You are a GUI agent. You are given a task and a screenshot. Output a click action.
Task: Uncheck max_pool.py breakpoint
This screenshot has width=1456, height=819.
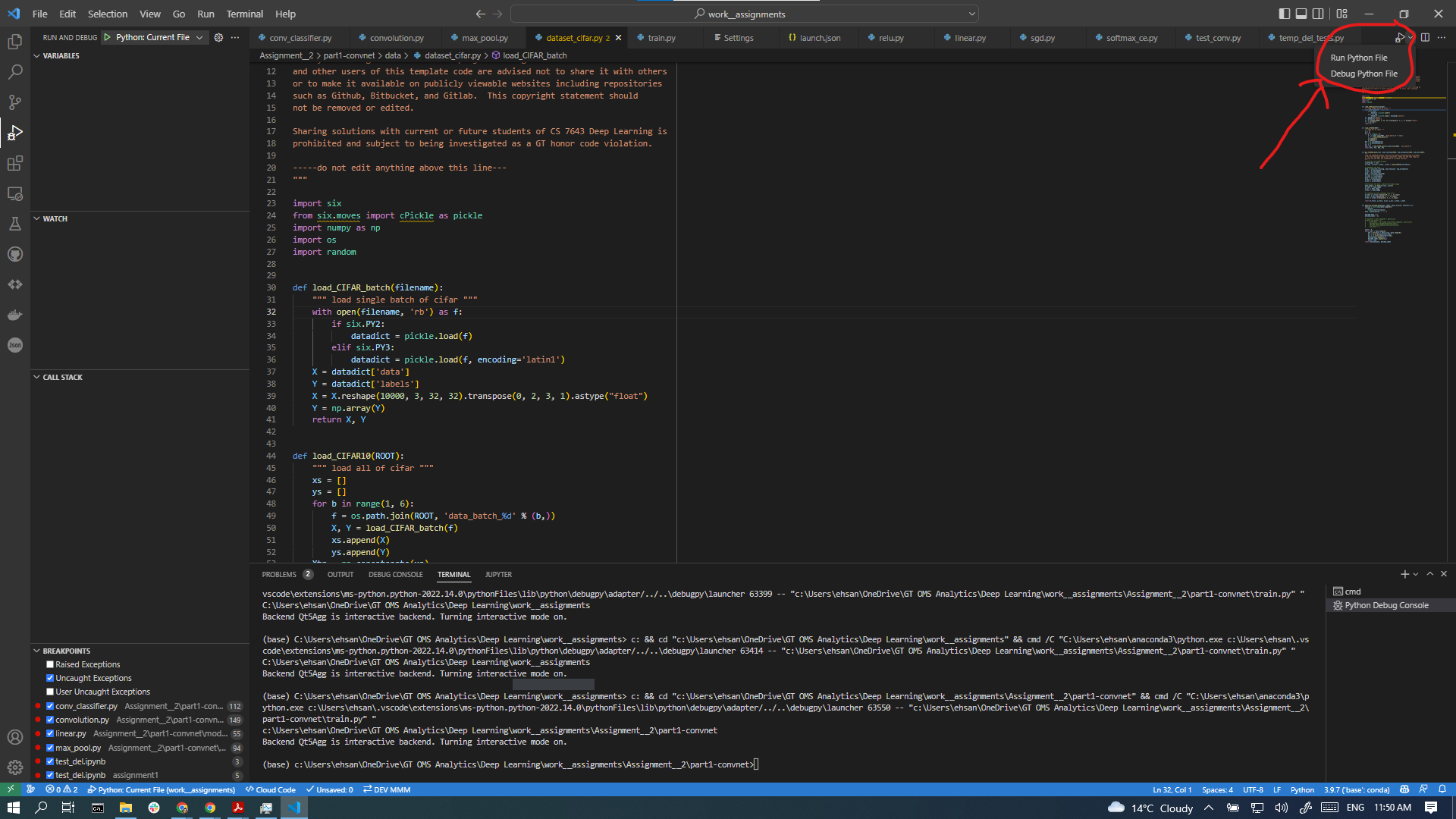point(50,748)
